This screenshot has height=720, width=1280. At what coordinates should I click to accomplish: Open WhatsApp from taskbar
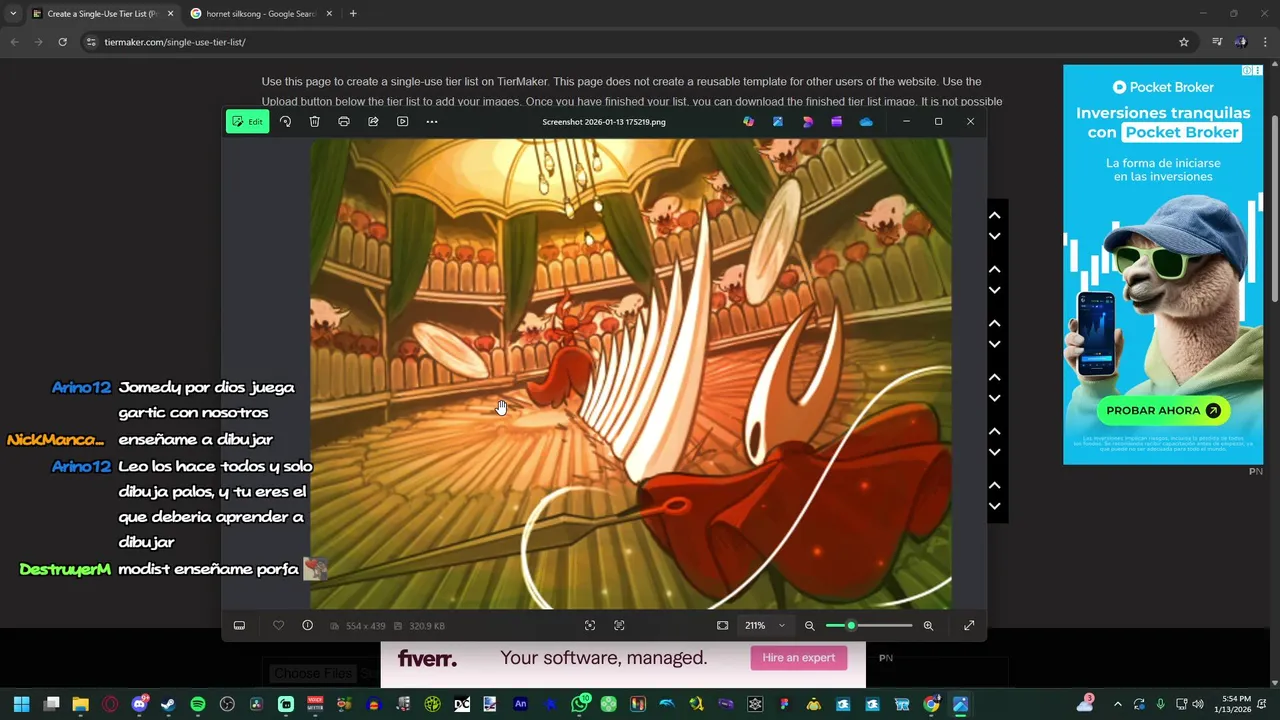(x=579, y=704)
